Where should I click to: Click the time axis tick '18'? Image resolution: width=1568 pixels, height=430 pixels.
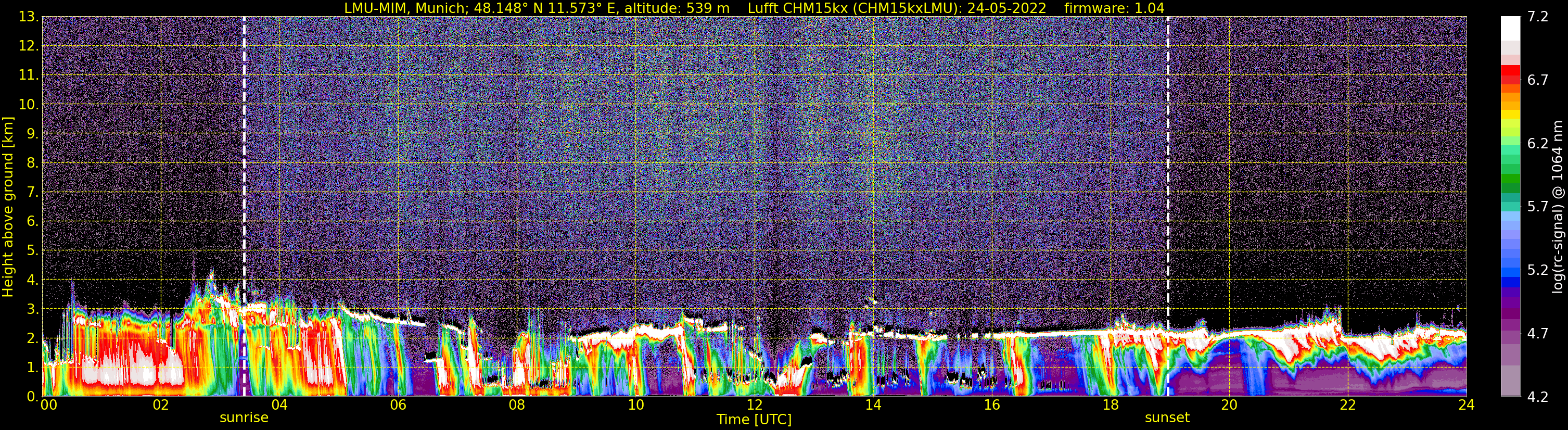coord(1110,405)
